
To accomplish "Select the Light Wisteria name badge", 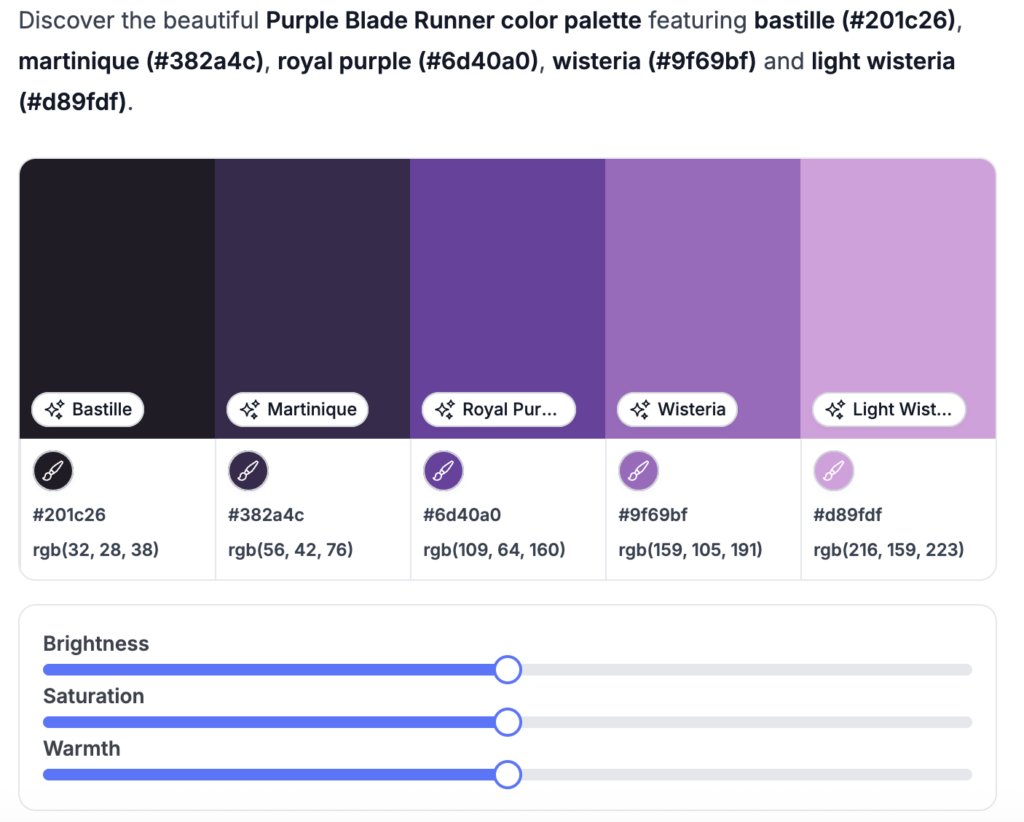I will coord(889,410).
